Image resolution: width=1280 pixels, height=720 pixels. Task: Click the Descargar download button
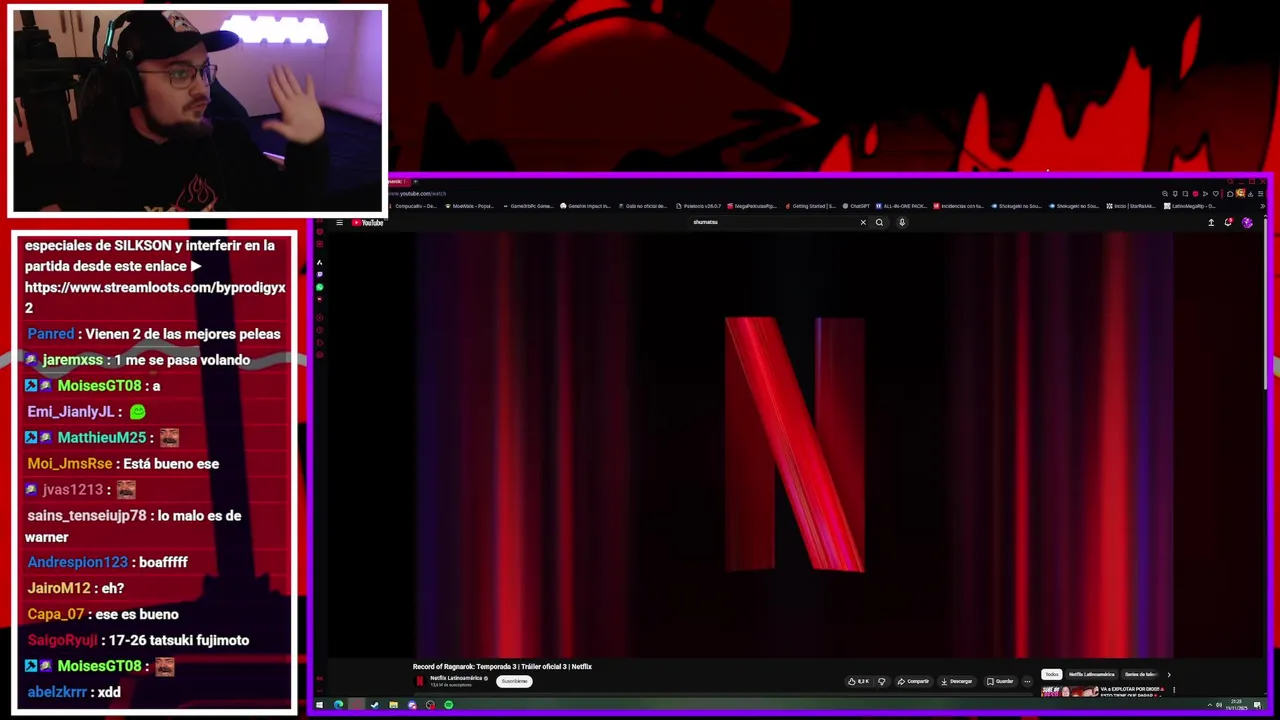(956, 681)
